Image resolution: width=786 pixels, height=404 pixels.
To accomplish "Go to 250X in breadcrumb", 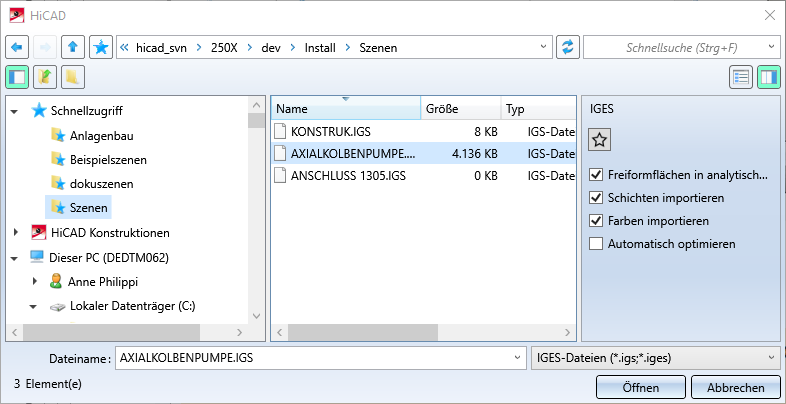I will coord(224,48).
